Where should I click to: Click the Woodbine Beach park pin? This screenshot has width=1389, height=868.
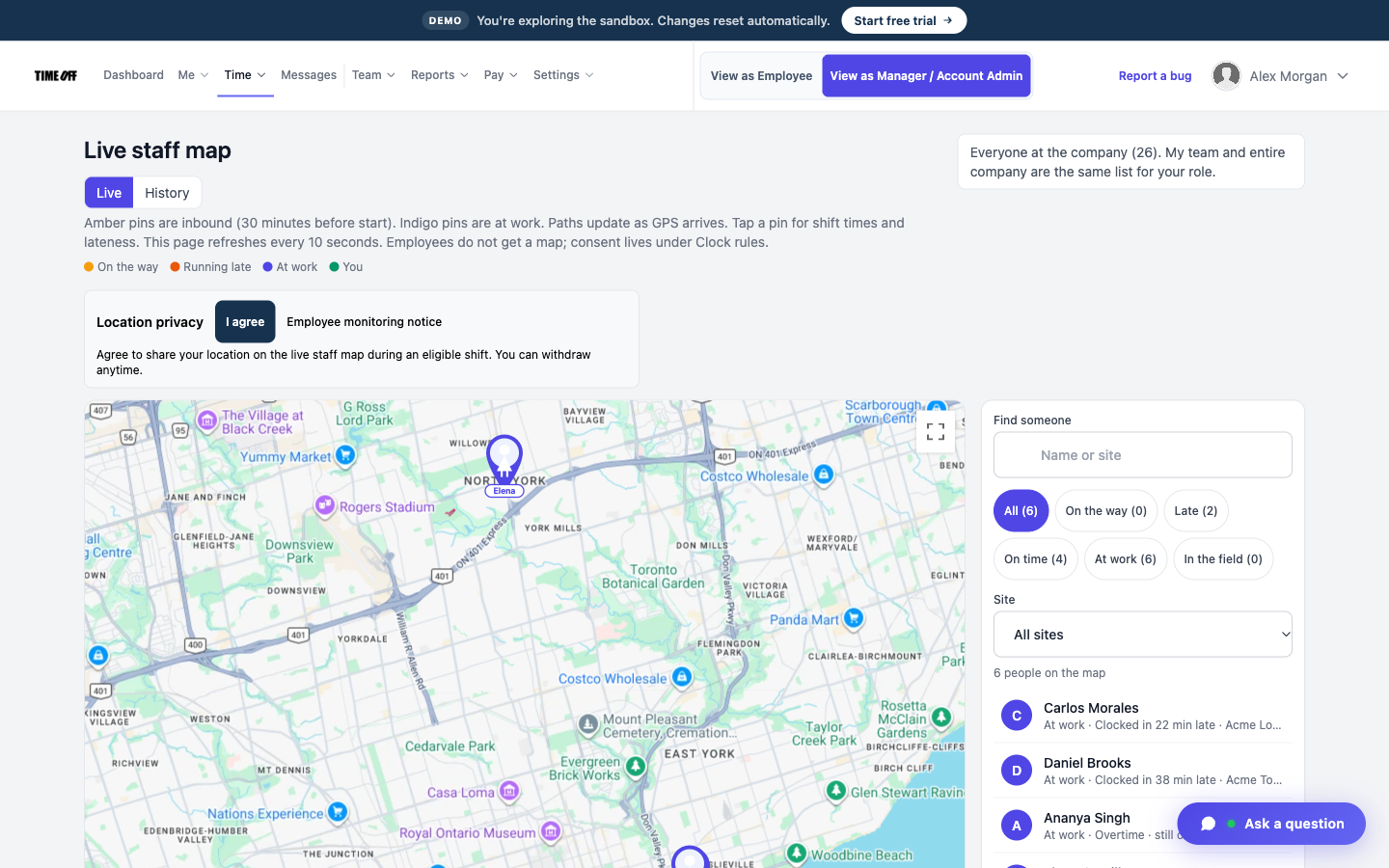[796, 854]
